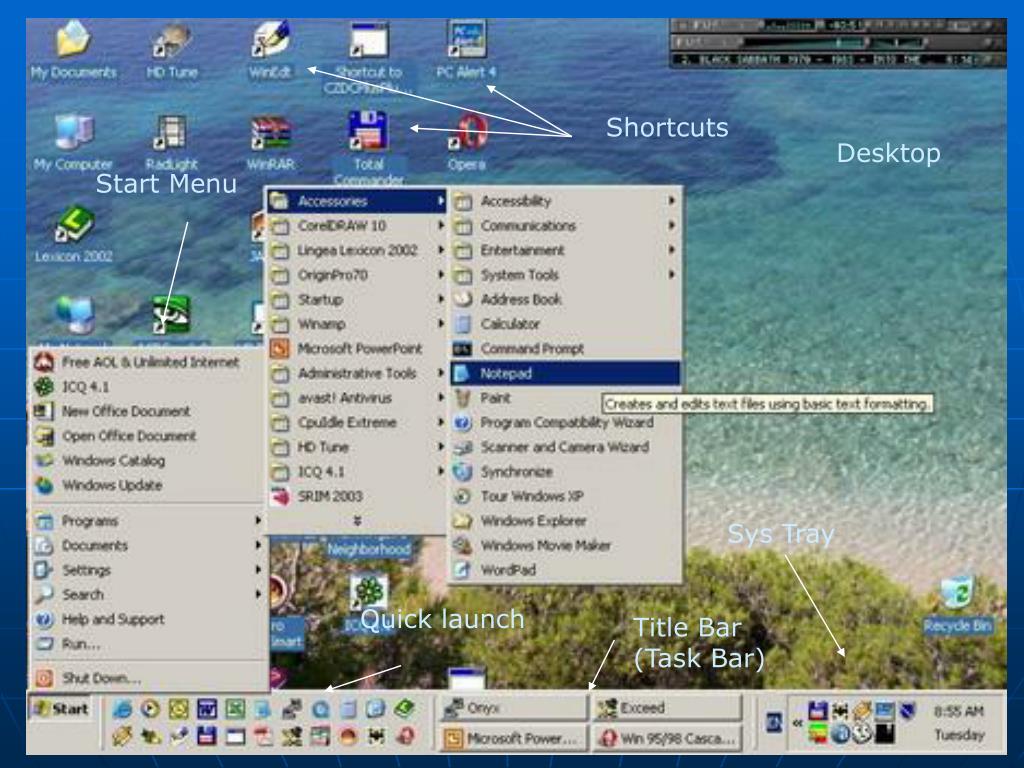Expand the Administrative Tools folder
The width and height of the screenshot is (1024, 768).
(x=357, y=374)
